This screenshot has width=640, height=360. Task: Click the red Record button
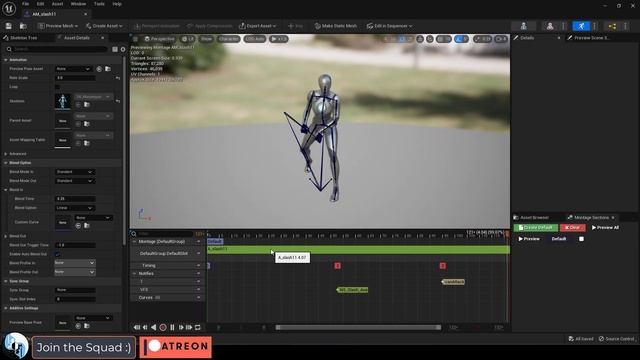163,327
